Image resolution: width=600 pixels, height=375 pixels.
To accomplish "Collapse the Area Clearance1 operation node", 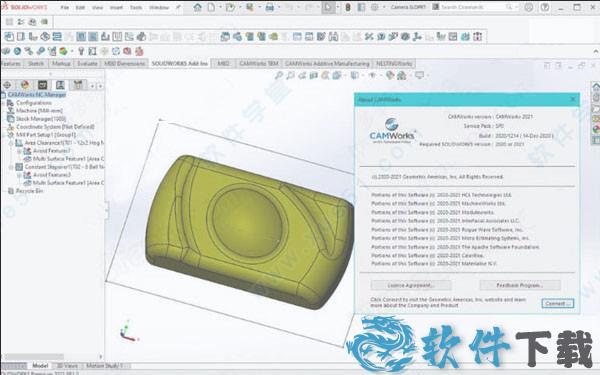I will [11, 143].
